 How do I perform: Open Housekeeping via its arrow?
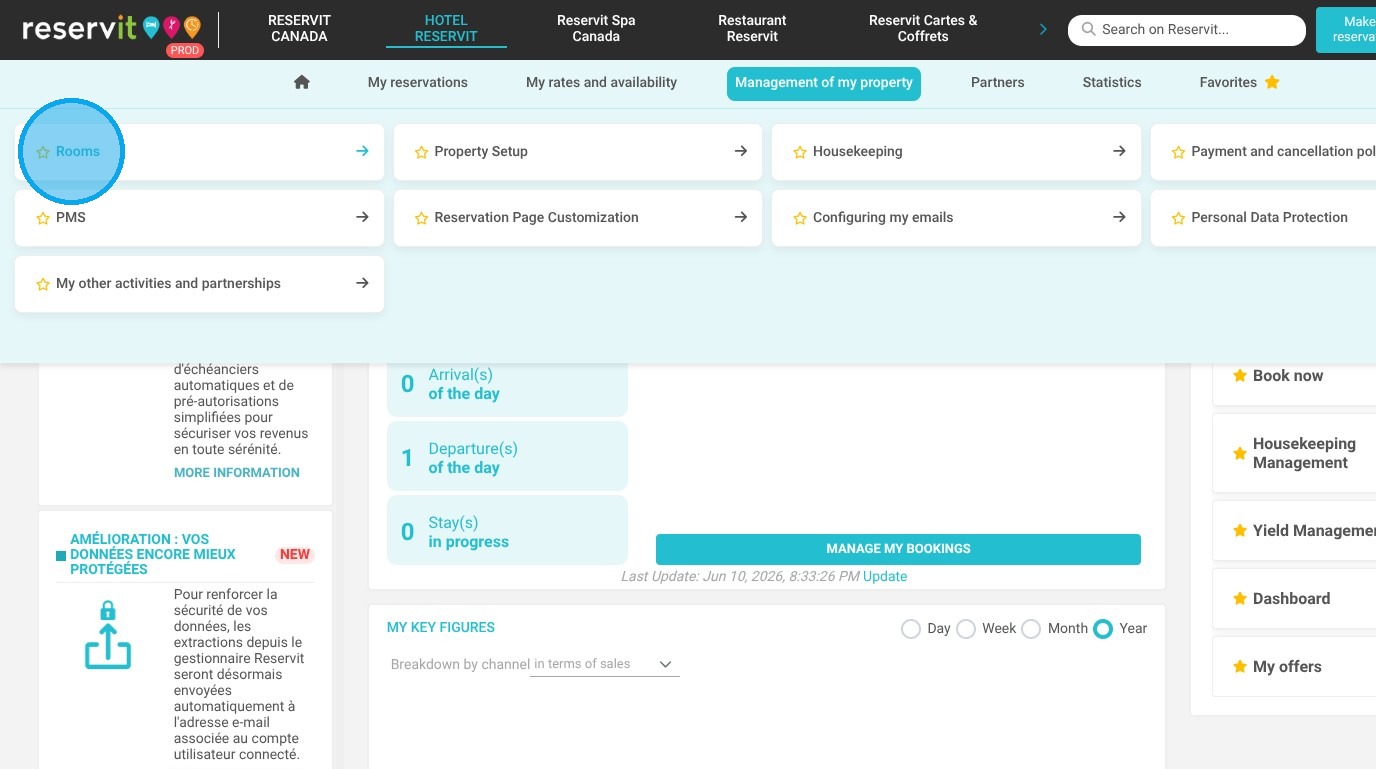[1119, 151]
